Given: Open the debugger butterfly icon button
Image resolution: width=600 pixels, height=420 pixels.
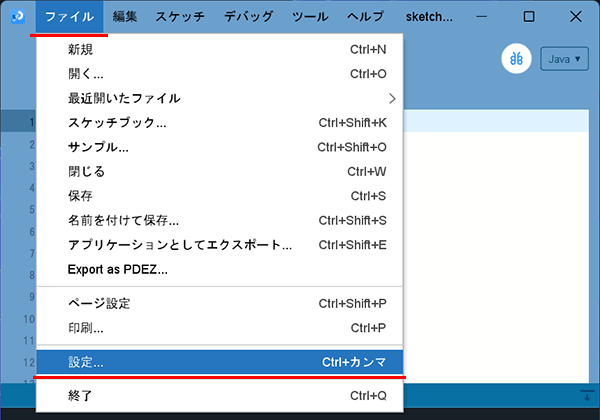Looking at the screenshot, I should 516,59.
